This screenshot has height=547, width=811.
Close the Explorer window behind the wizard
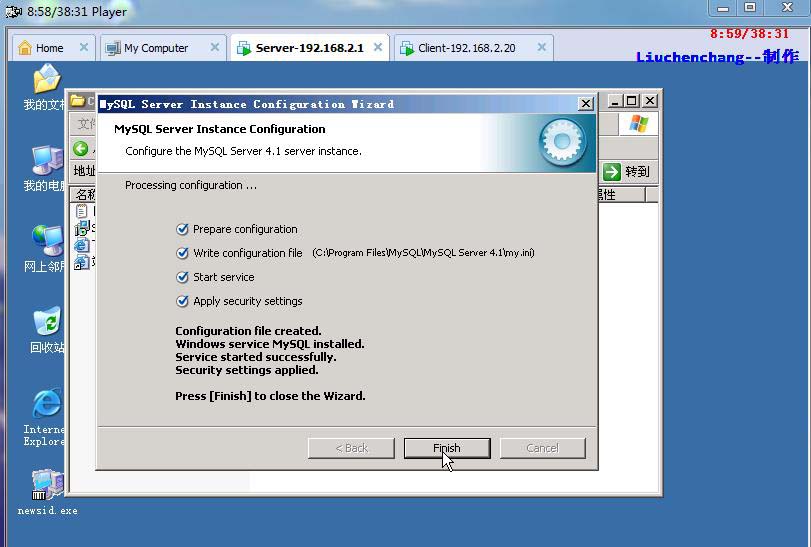point(650,101)
